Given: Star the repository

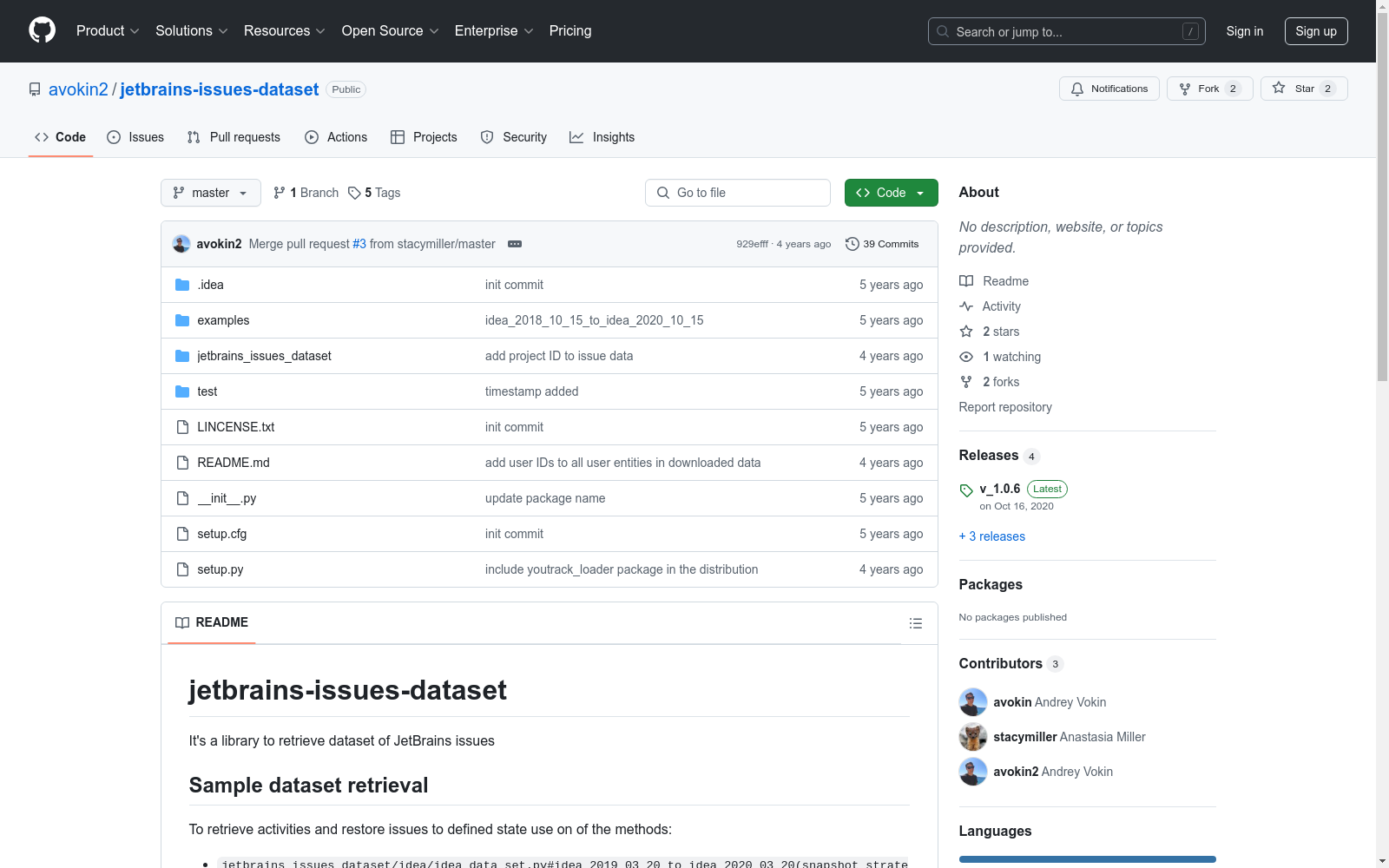Looking at the screenshot, I should pos(1304,89).
